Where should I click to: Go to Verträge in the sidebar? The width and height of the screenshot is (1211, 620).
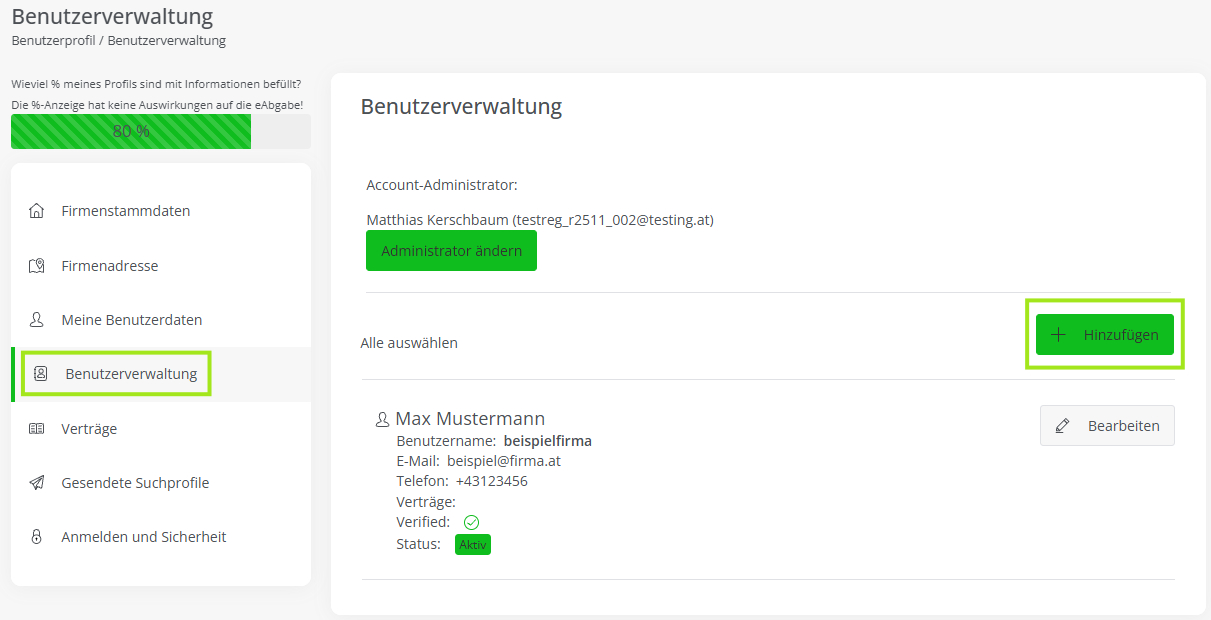[89, 429]
